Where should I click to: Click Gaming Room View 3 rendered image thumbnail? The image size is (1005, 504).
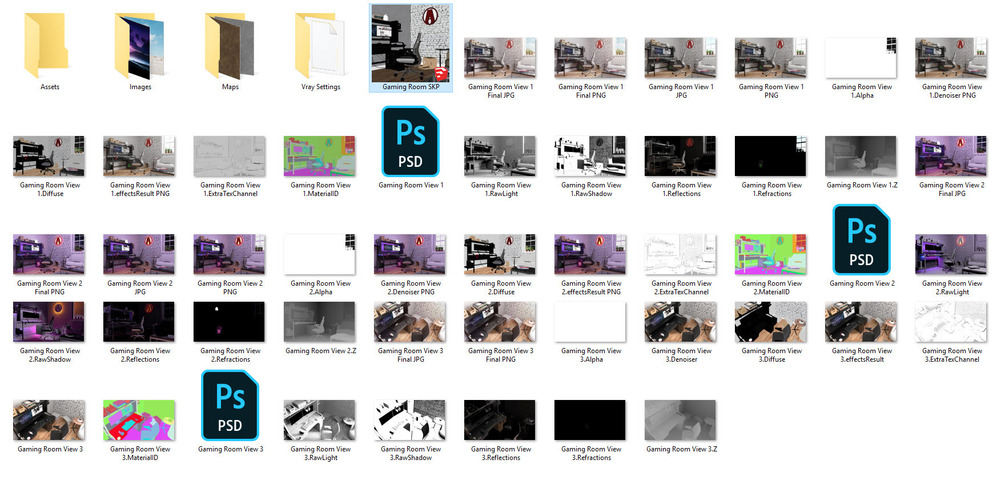click(49, 421)
